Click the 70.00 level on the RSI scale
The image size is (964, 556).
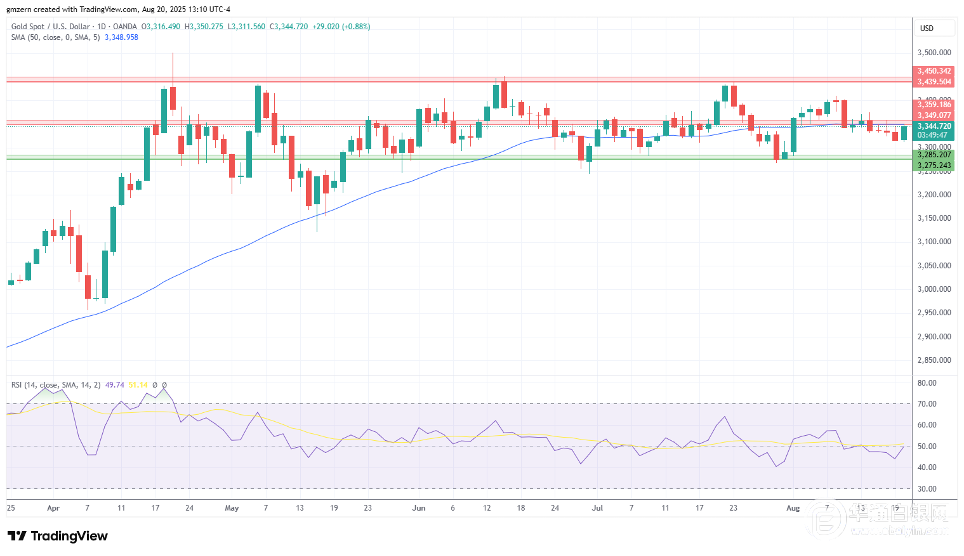(926, 404)
